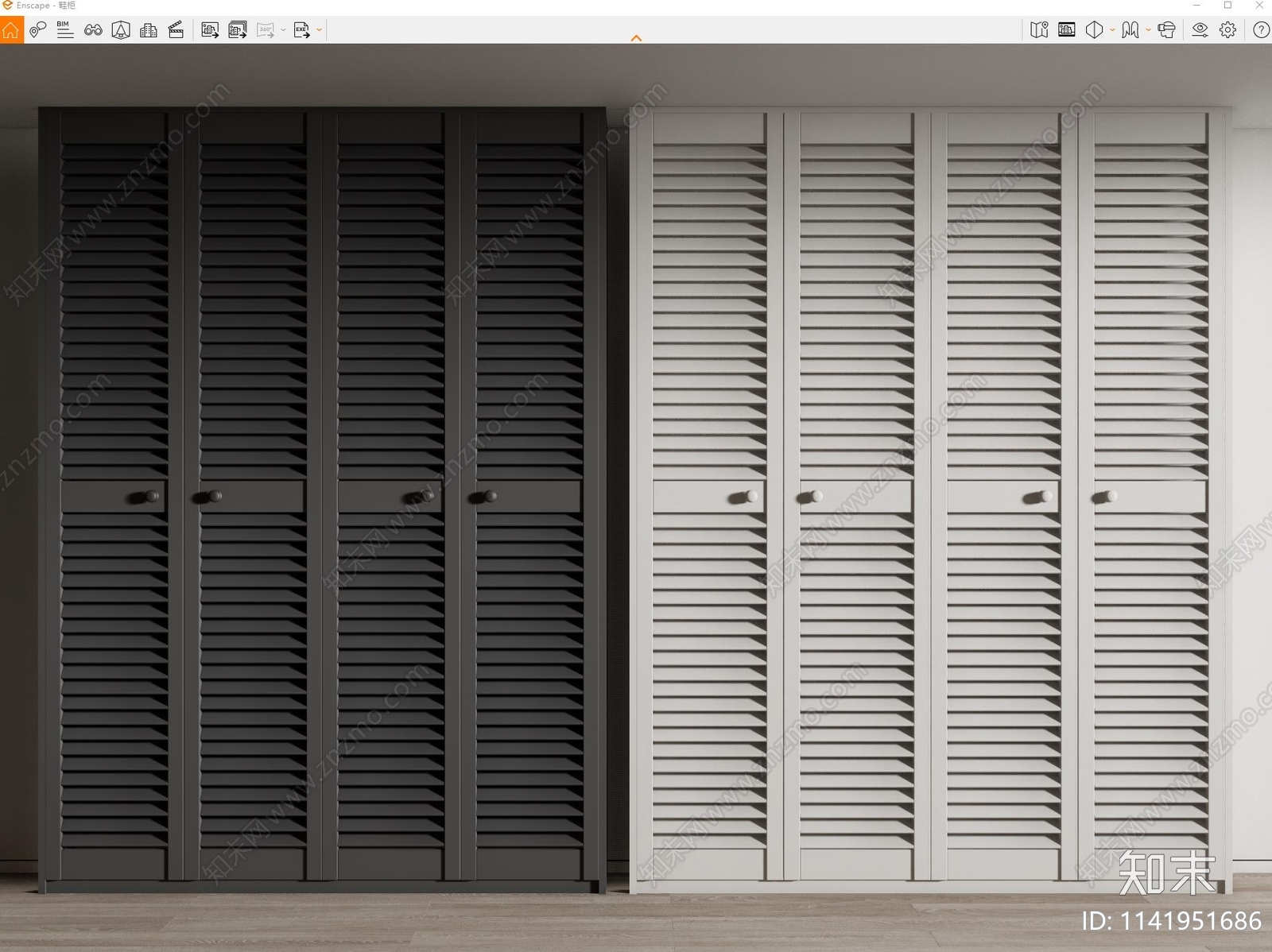This screenshot has width=1272, height=952.
Task: Click the fly/walk navigation mode icon
Action: 1130,30
